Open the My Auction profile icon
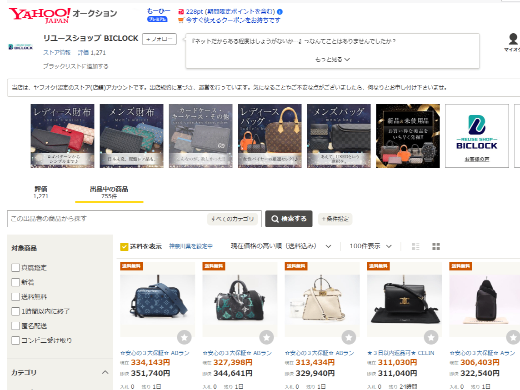Image resolution: width=520 pixels, height=390 pixels. coord(513,39)
